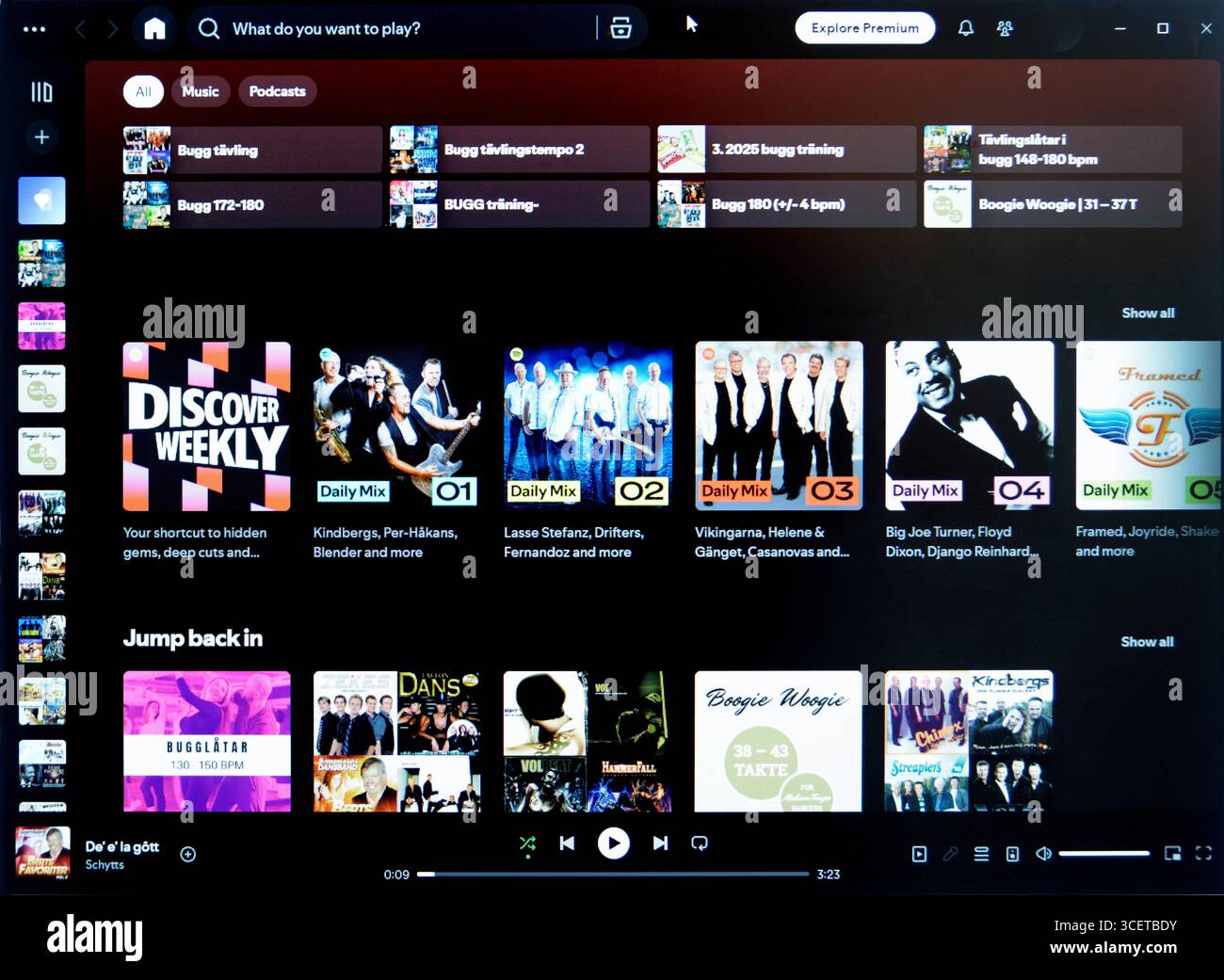Open BUGG träning- playlist shortcut
Screen dimensions: 1224x980
click(520, 204)
